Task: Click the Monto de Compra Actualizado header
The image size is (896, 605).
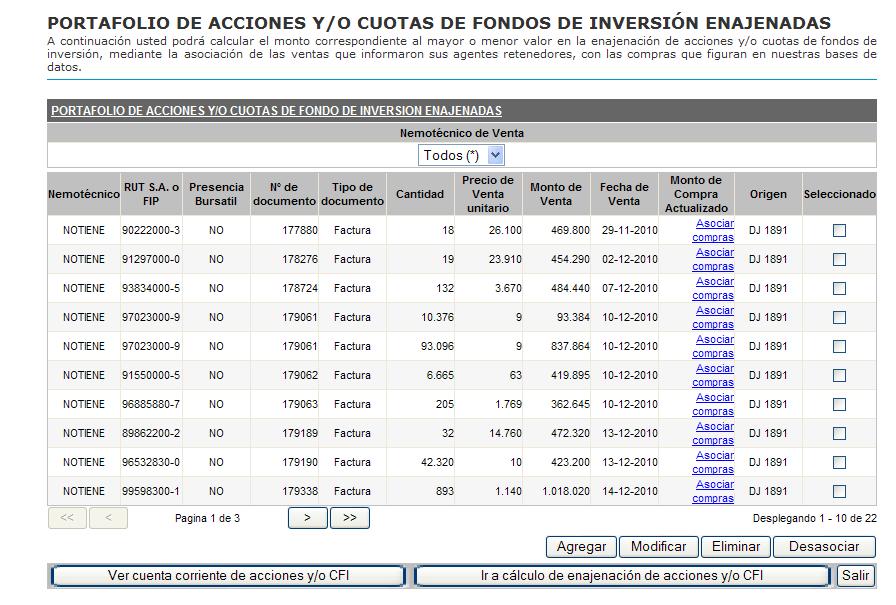Action: point(696,194)
